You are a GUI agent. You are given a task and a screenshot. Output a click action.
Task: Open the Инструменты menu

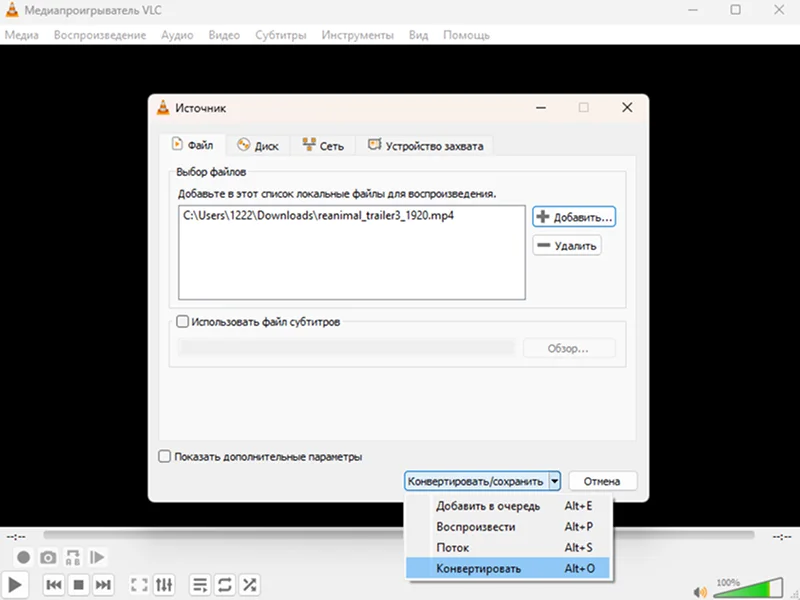357,35
